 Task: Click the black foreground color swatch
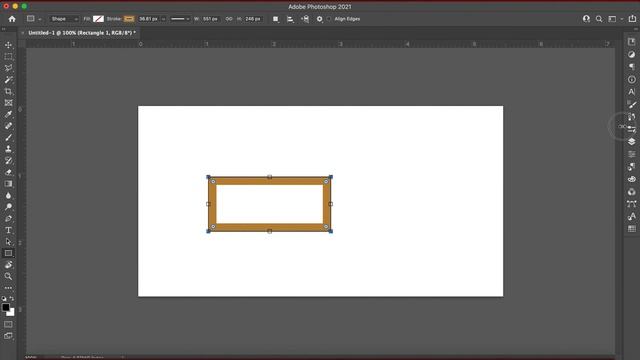pos(5,307)
